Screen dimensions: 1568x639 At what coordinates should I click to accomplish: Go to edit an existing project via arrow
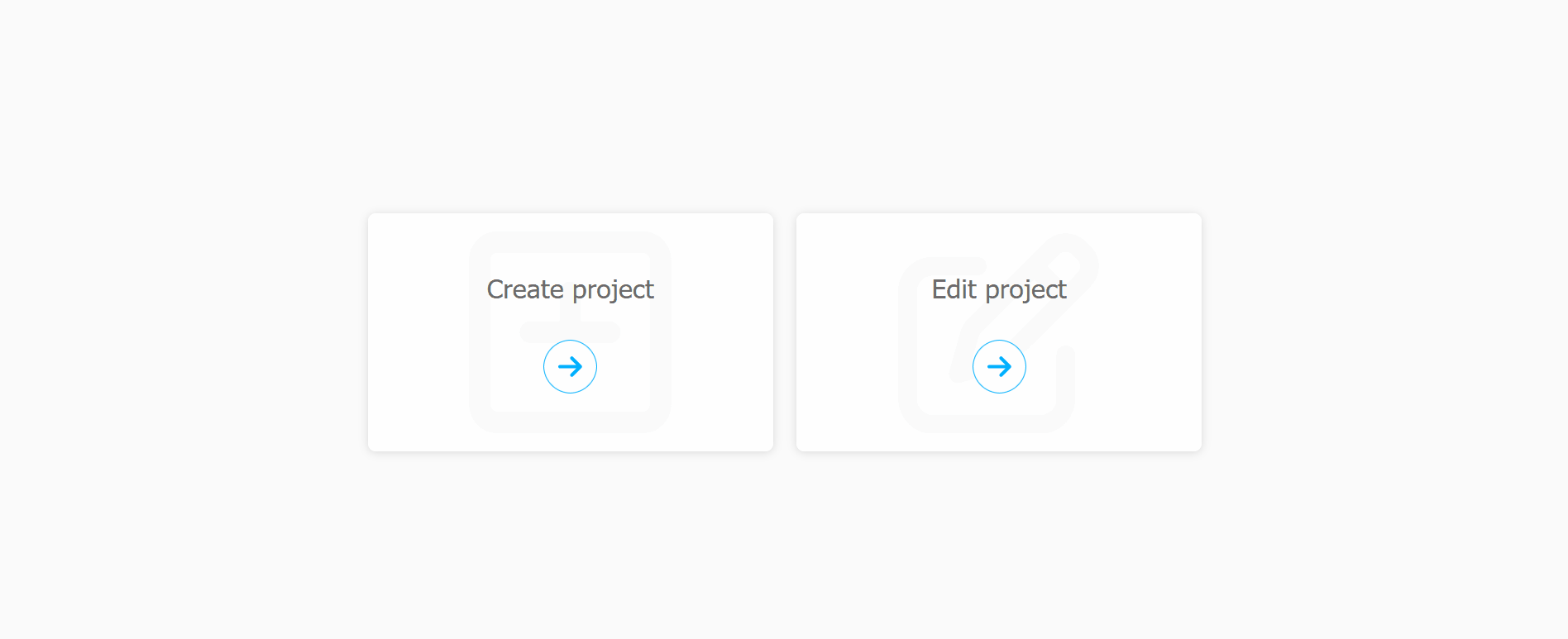point(999,366)
